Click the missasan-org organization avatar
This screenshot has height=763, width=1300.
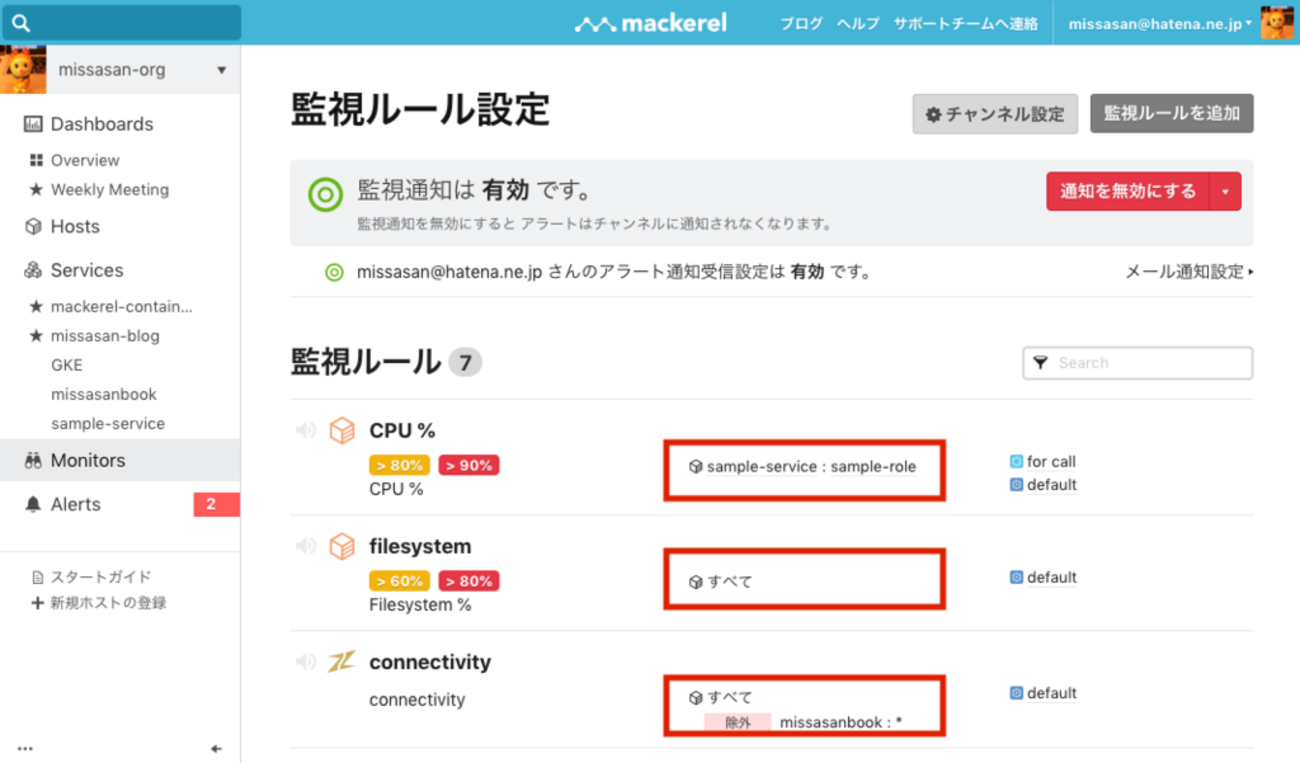click(23, 70)
